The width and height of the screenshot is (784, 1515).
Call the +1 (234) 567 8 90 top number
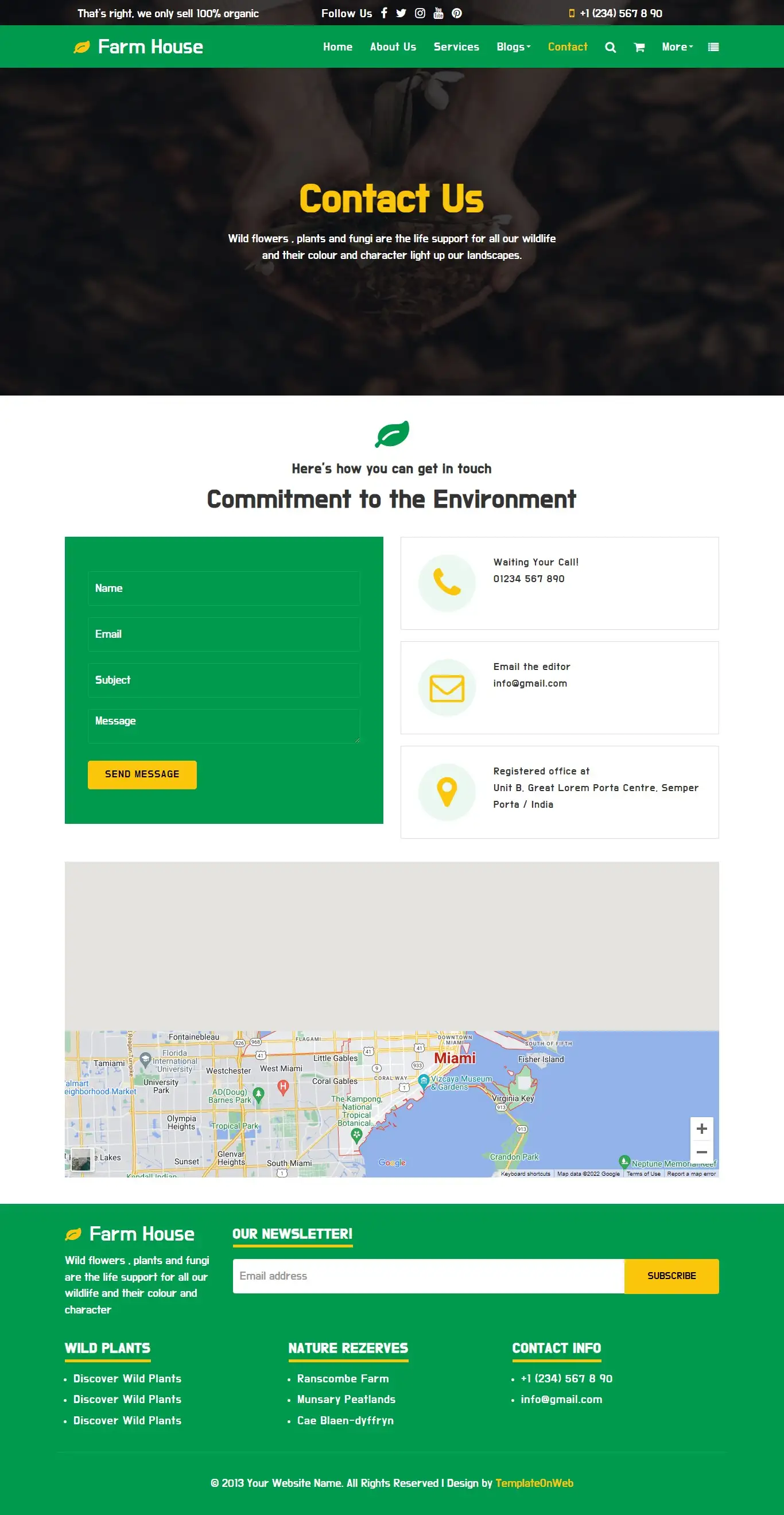point(621,14)
